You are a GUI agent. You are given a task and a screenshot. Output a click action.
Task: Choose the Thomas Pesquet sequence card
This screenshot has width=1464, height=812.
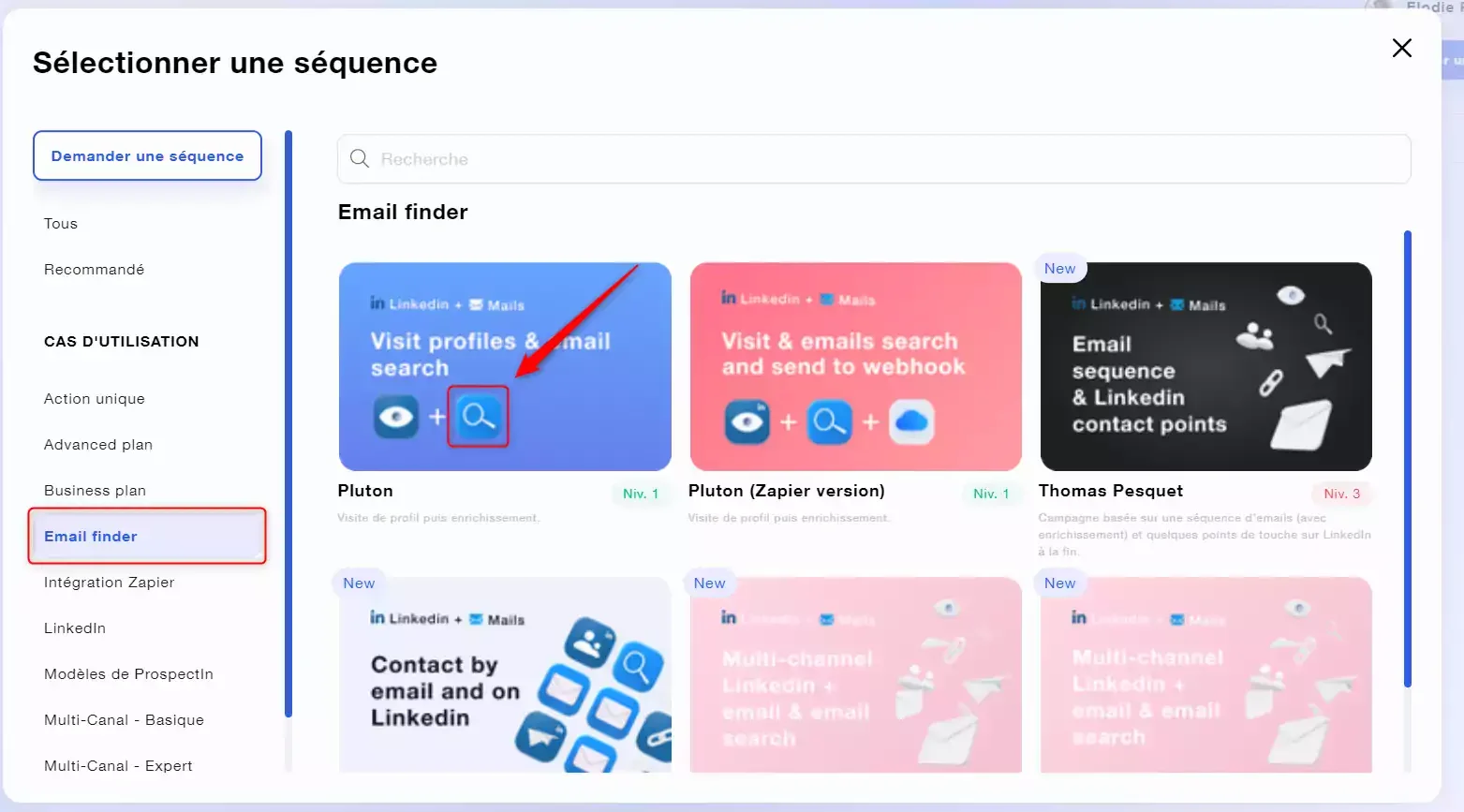click(1205, 366)
